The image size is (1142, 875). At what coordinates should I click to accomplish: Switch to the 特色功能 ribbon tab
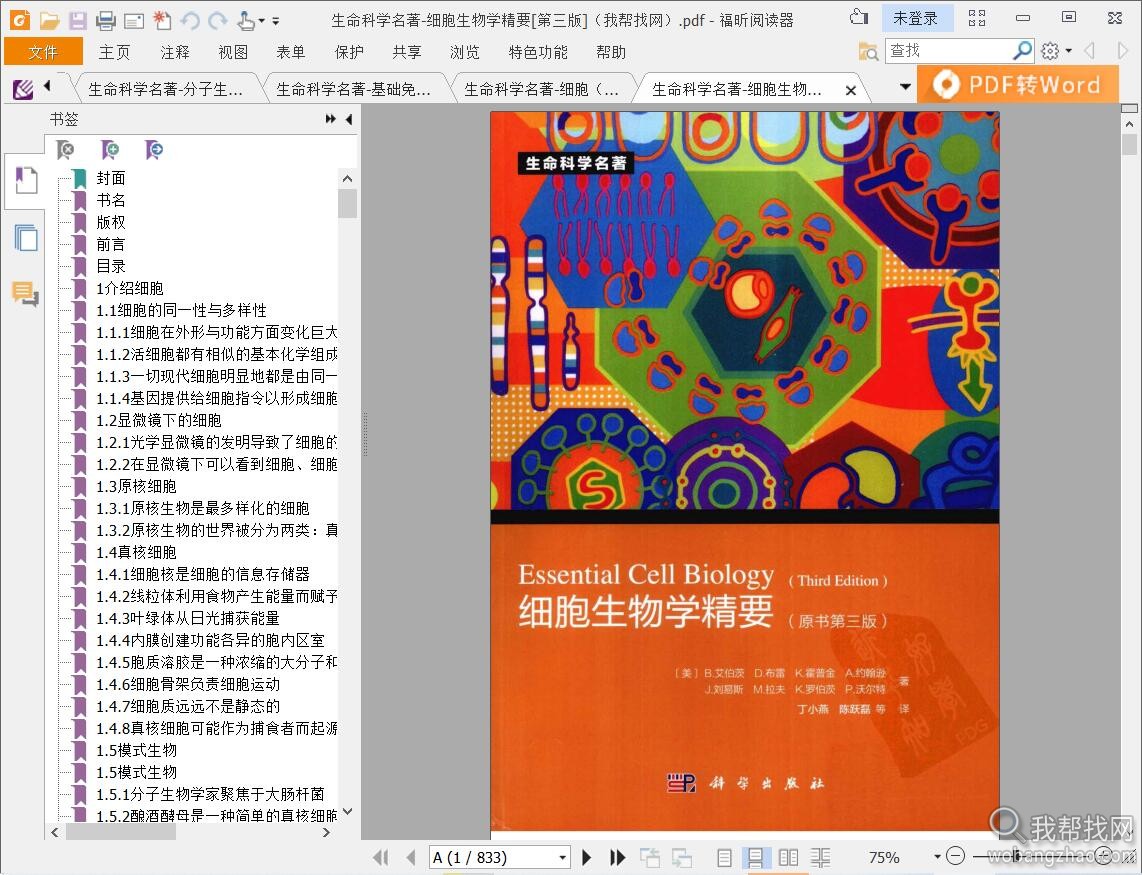(538, 52)
